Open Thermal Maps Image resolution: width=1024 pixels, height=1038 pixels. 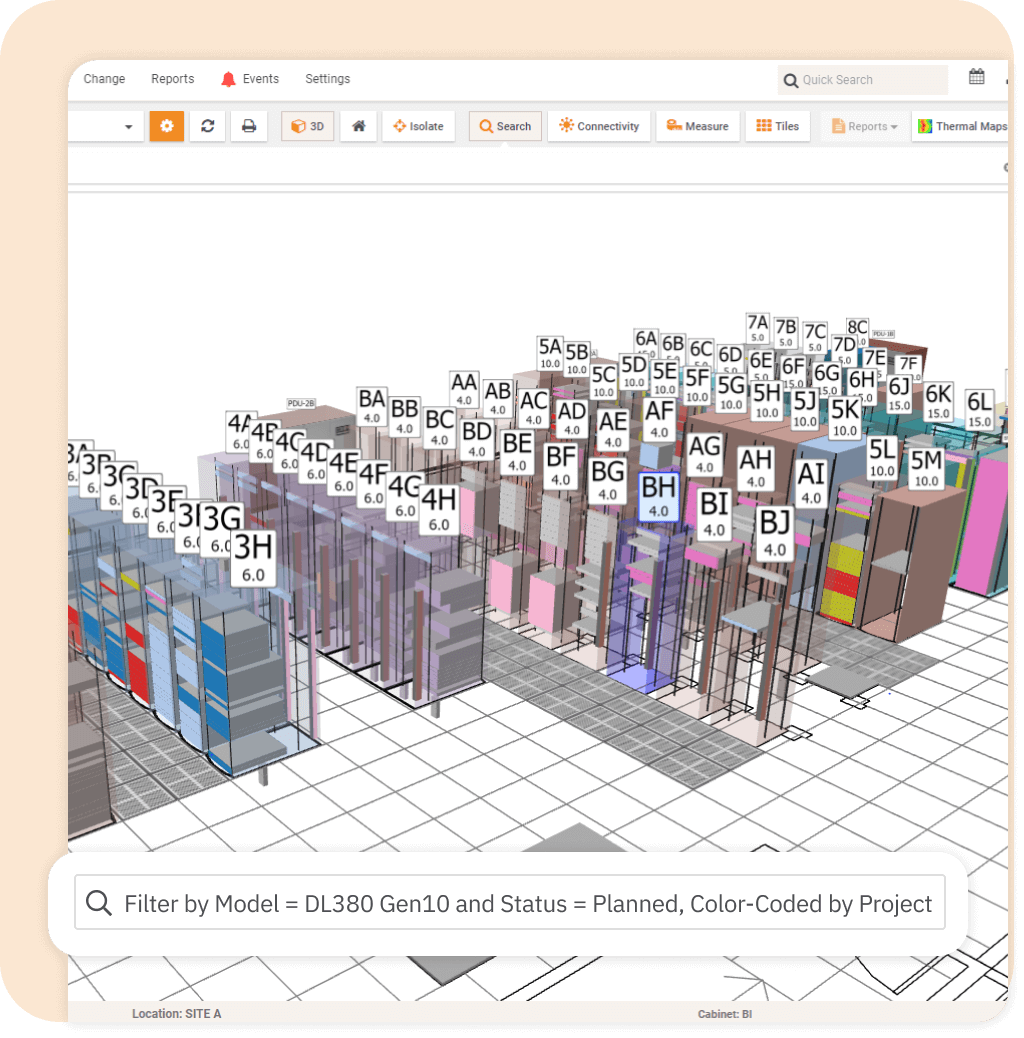point(962,126)
